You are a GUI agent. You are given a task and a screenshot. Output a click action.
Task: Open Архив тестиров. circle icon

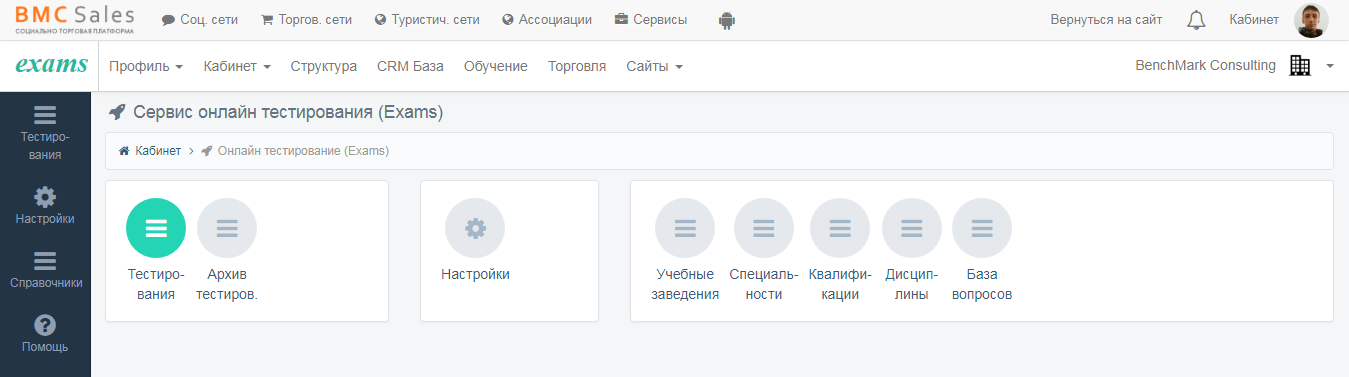point(227,228)
